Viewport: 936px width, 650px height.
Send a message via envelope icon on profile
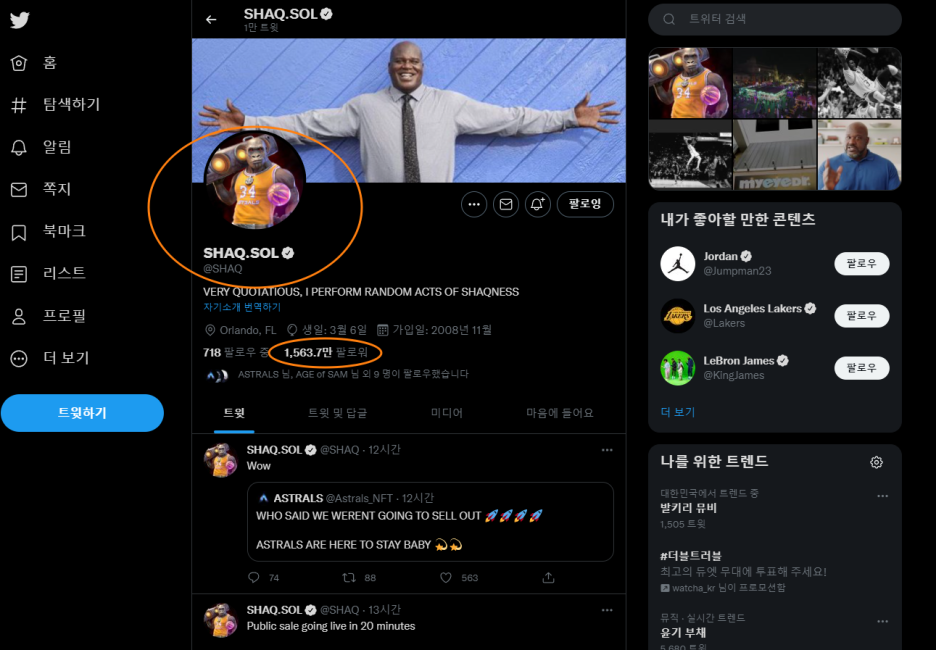click(506, 204)
